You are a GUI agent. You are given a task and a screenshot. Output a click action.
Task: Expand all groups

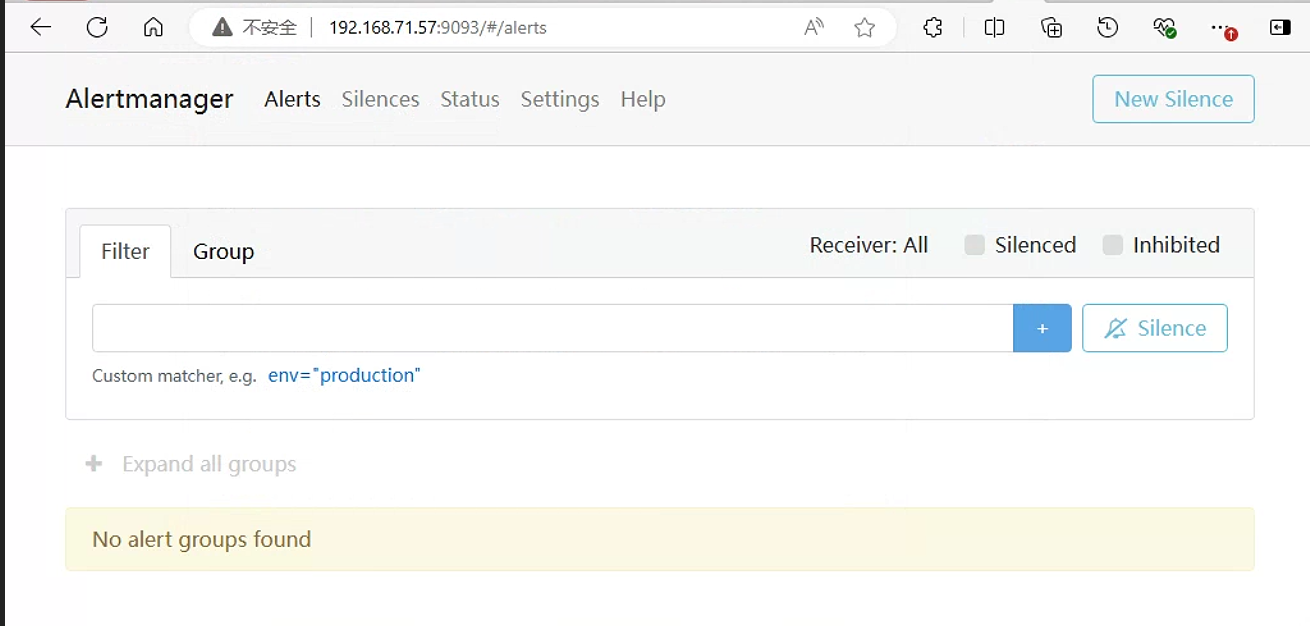click(209, 464)
